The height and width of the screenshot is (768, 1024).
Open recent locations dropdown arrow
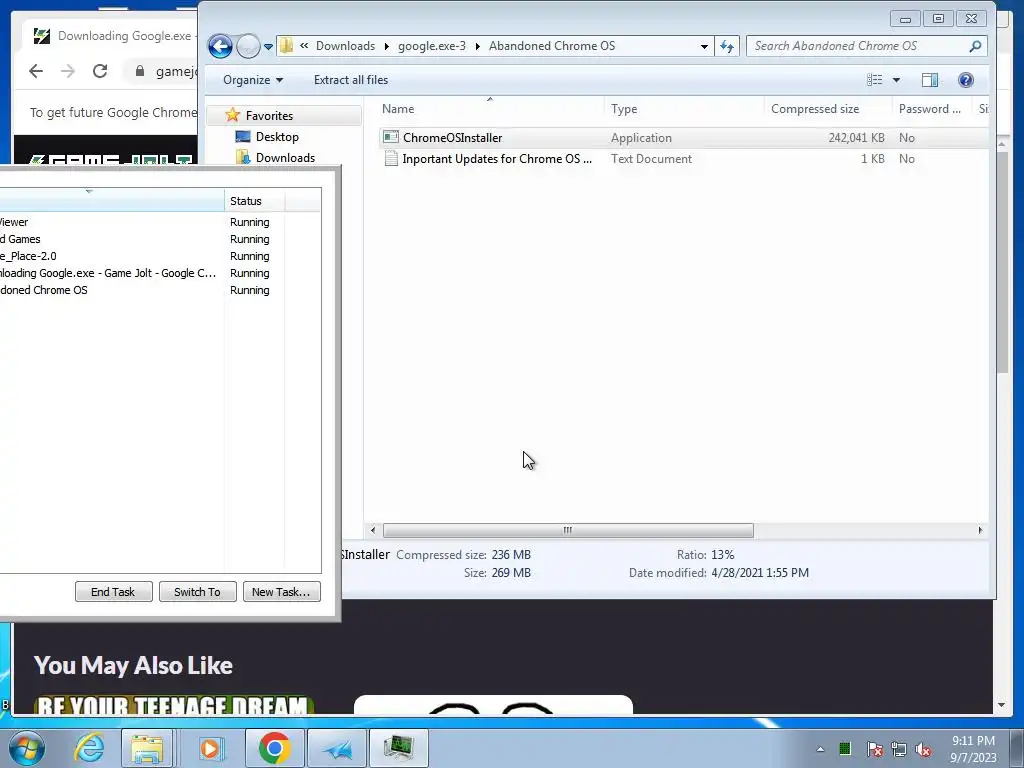point(268,47)
